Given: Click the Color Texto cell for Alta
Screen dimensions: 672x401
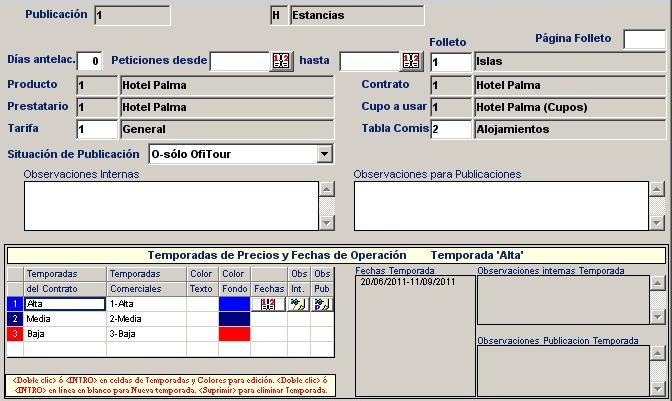Looking at the screenshot, I should [x=202, y=304].
